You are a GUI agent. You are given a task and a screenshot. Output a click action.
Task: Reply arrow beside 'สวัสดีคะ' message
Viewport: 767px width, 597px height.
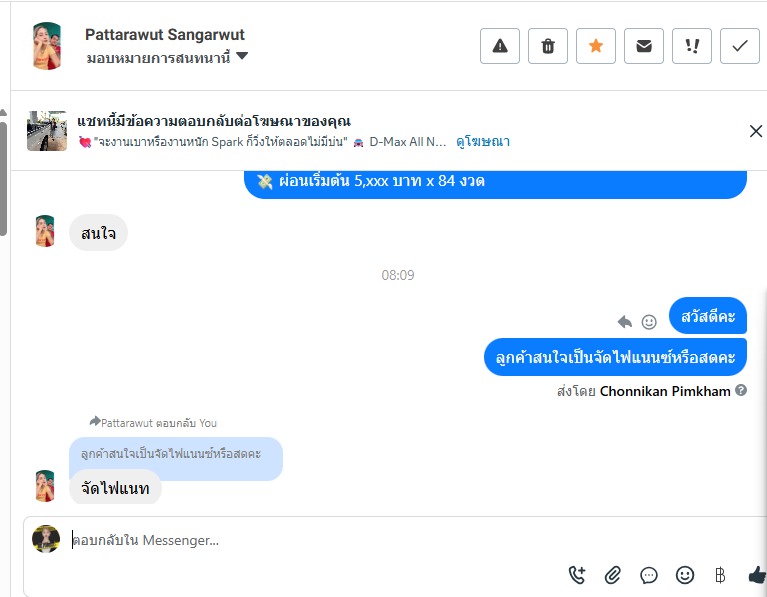[625, 322]
